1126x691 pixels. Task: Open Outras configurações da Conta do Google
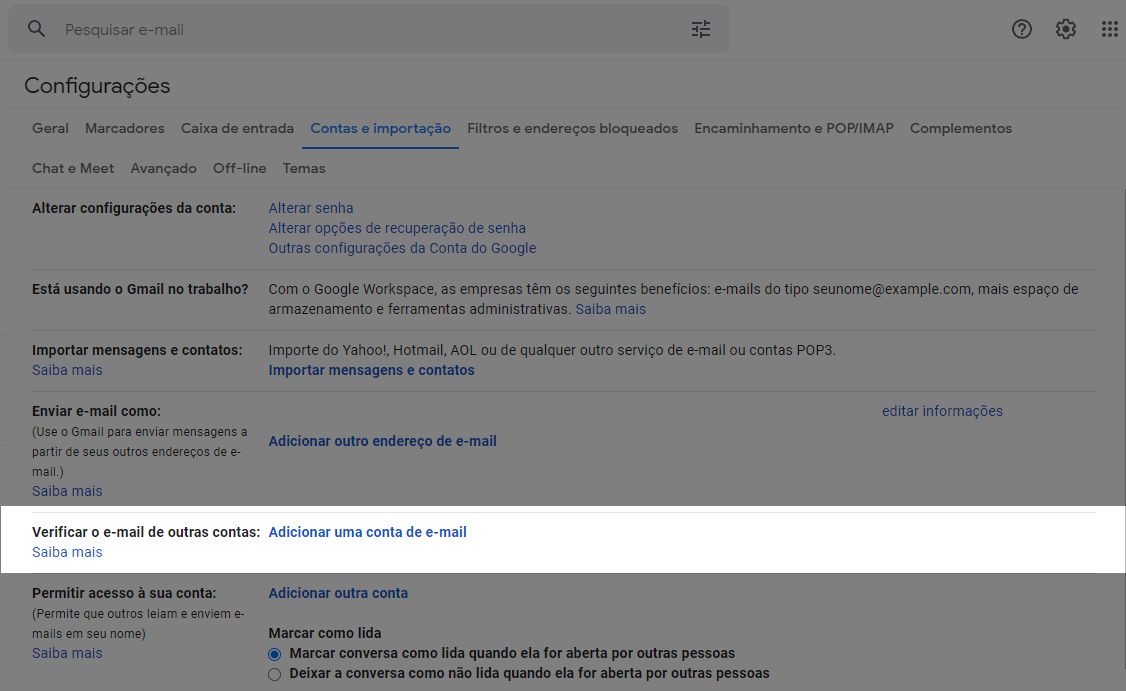402,248
